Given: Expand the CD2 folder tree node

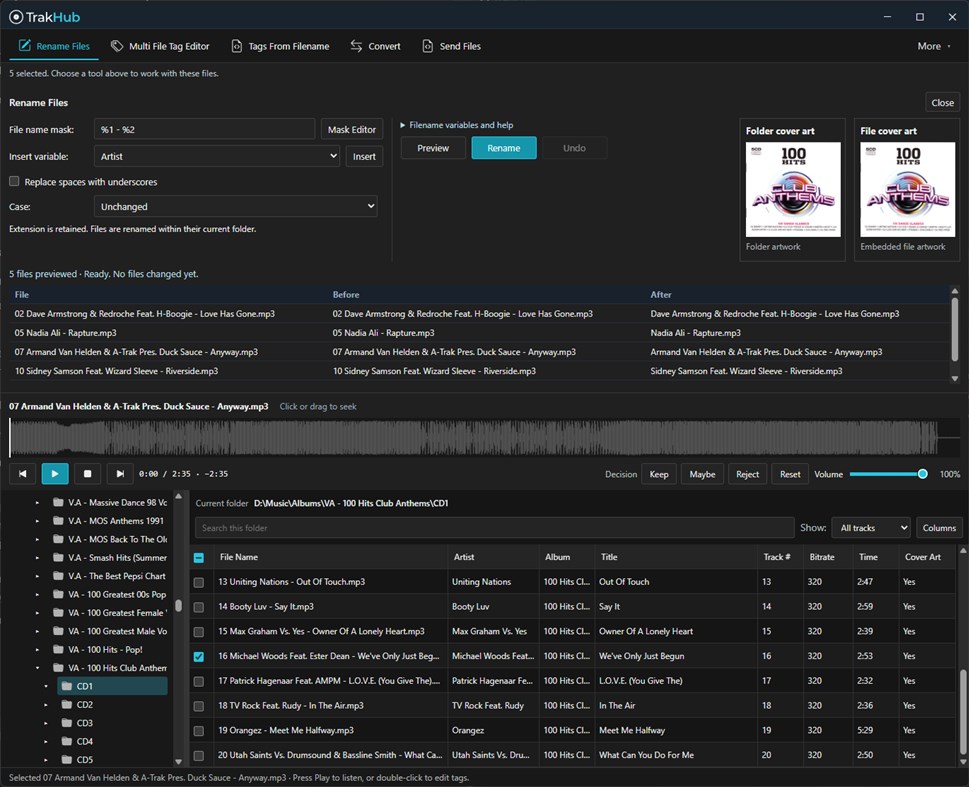Looking at the screenshot, I should (46, 705).
